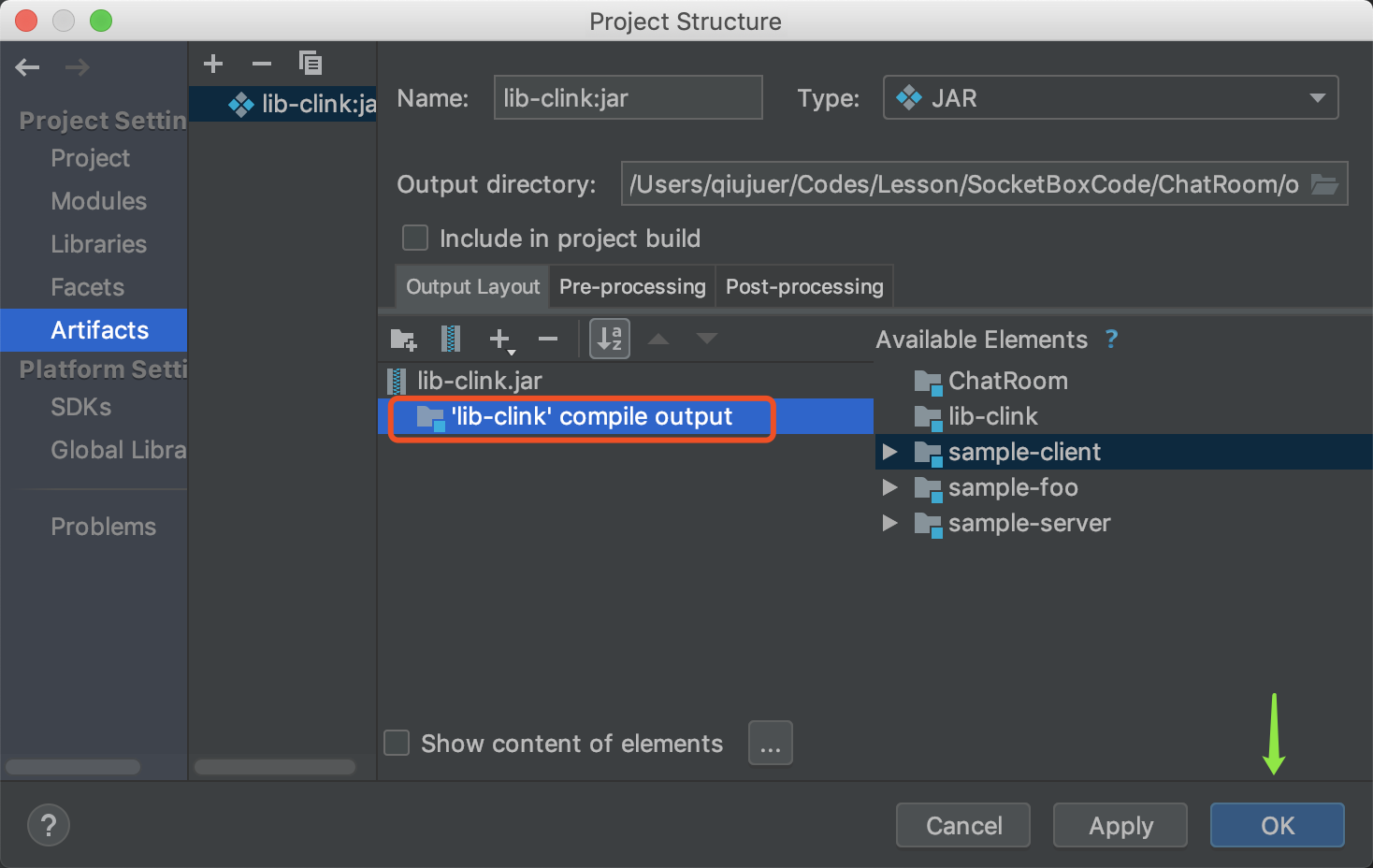Switch to the Pre-processing tab
Image resolution: width=1373 pixels, height=868 pixels.
[632, 287]
